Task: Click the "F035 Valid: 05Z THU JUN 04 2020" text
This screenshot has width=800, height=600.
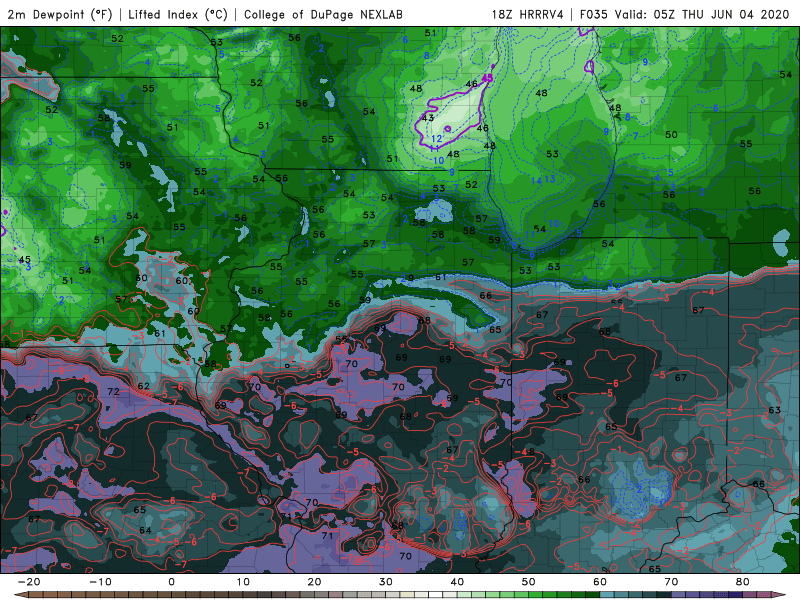Action: coord(684,14)
